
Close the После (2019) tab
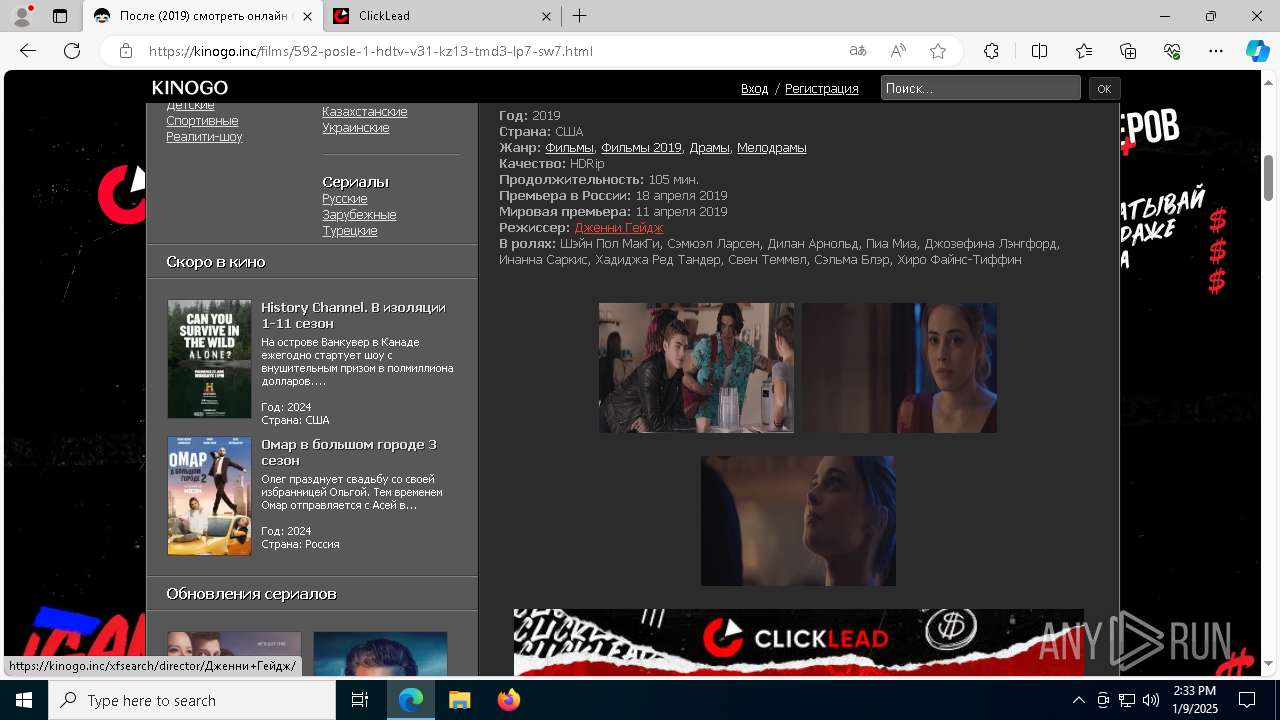coord(306,16)
